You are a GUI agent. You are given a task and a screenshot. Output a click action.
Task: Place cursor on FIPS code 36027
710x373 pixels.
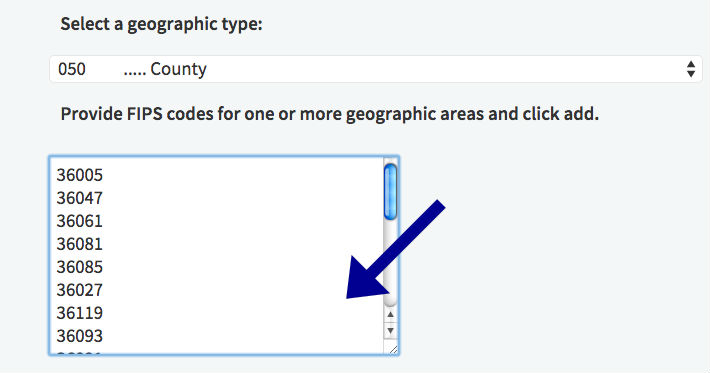click(x=80, y=290)
